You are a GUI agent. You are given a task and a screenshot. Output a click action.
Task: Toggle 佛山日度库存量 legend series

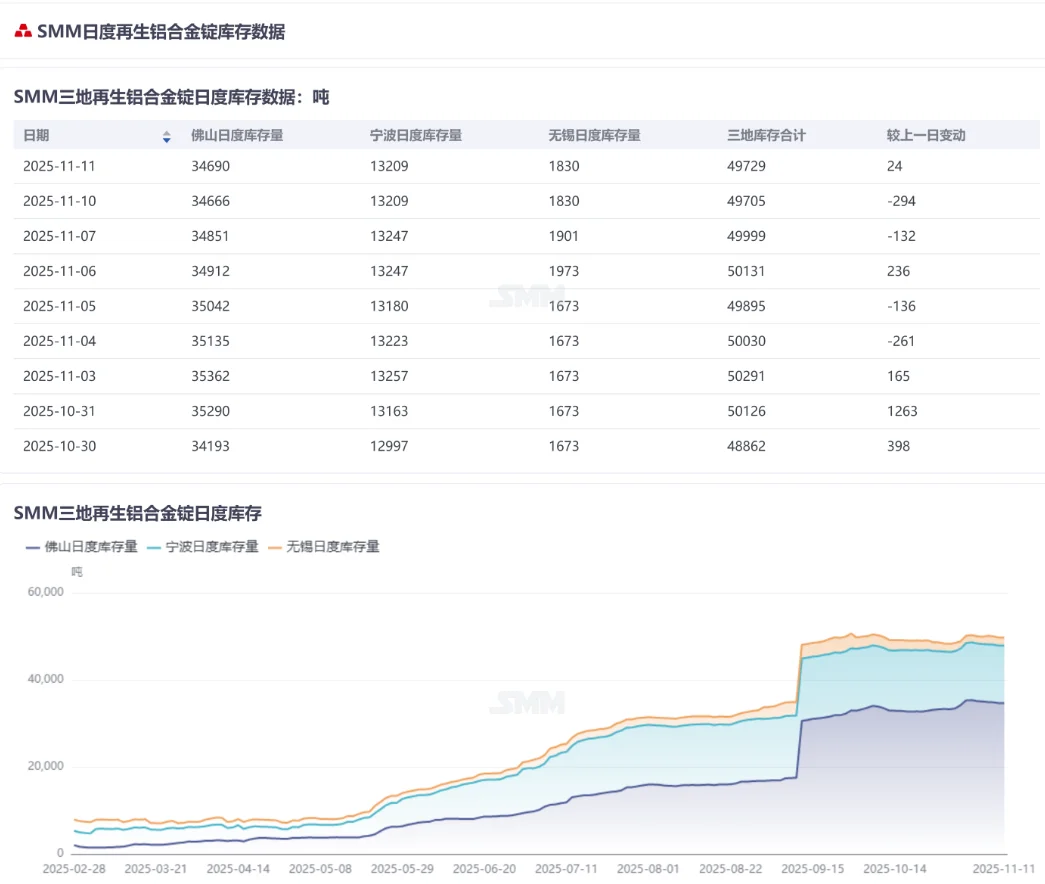pos(81,547)
